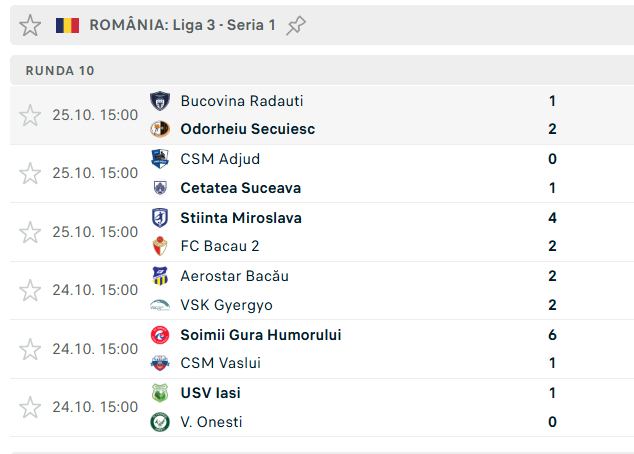The height and width of the screenshot is (454, 634).
Task: Click the Stiinta Miroslava team crest
Action: click(160, 218)
